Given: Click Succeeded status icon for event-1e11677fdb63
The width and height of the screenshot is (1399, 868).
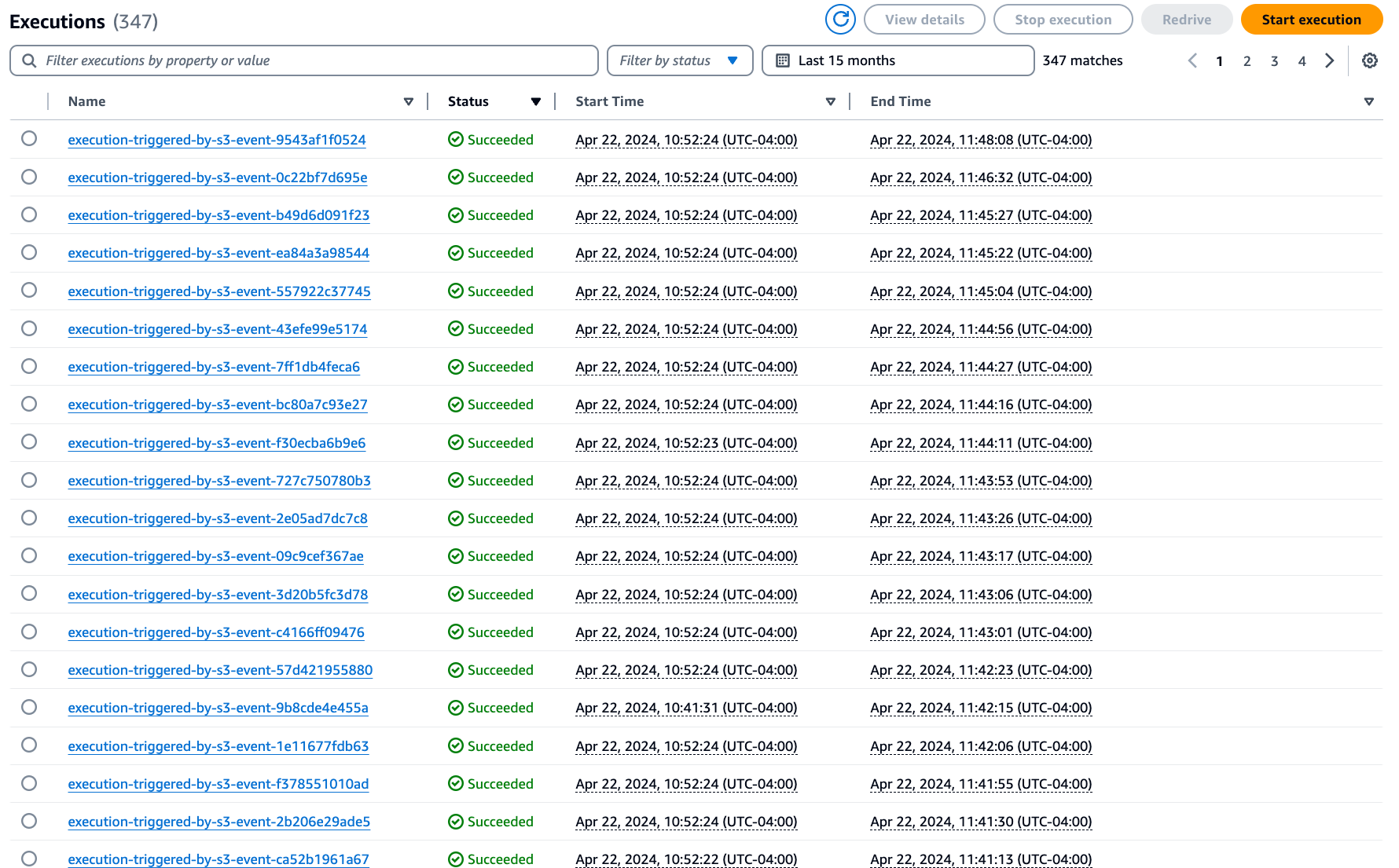Looking at the screenshot, I should 456,746.
